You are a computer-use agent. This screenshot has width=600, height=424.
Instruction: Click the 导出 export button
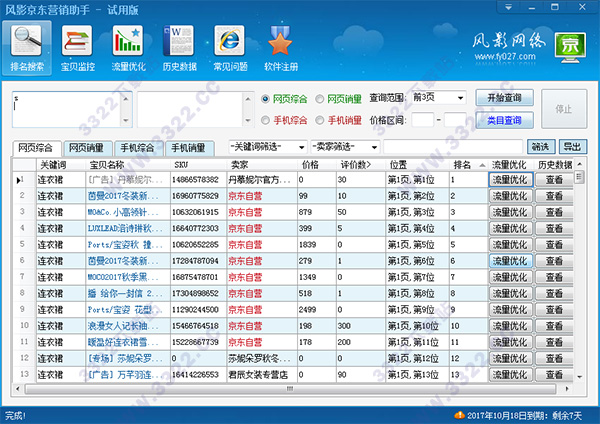coord(572,147)
